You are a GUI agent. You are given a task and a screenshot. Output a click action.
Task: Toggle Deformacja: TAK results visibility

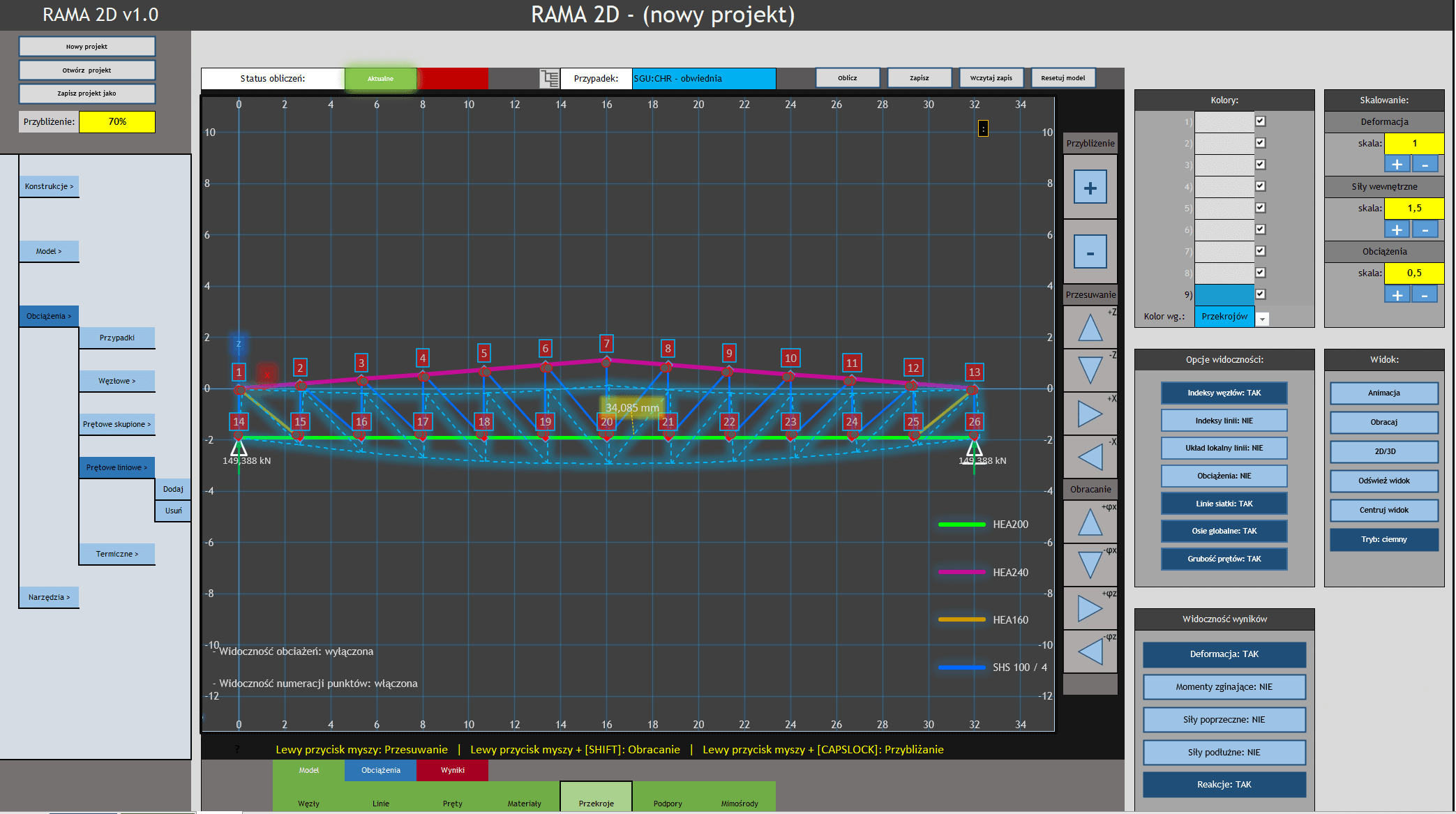pos(1224,654)
